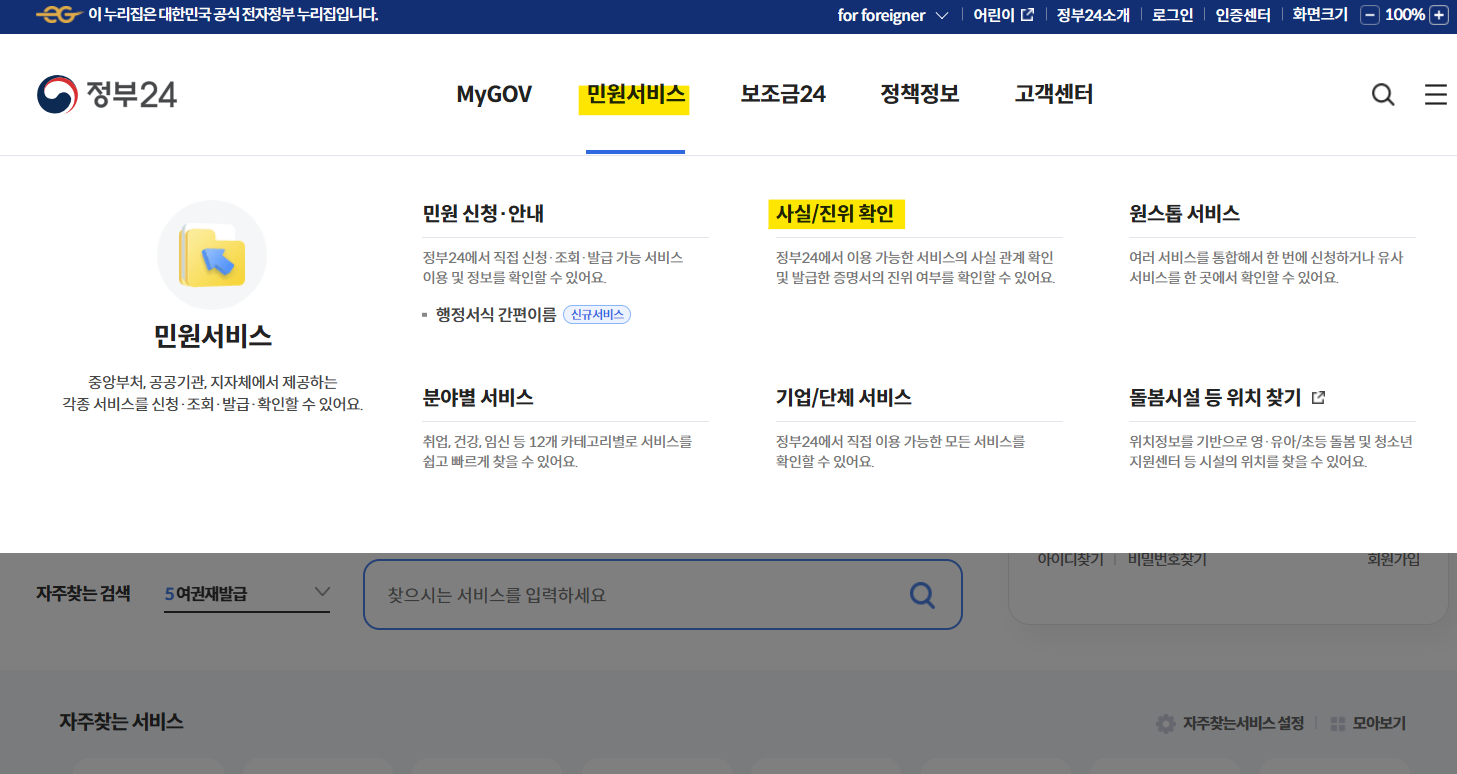
Task: Click the 민원서비스 folder illustration
Action: coord(212,255)
